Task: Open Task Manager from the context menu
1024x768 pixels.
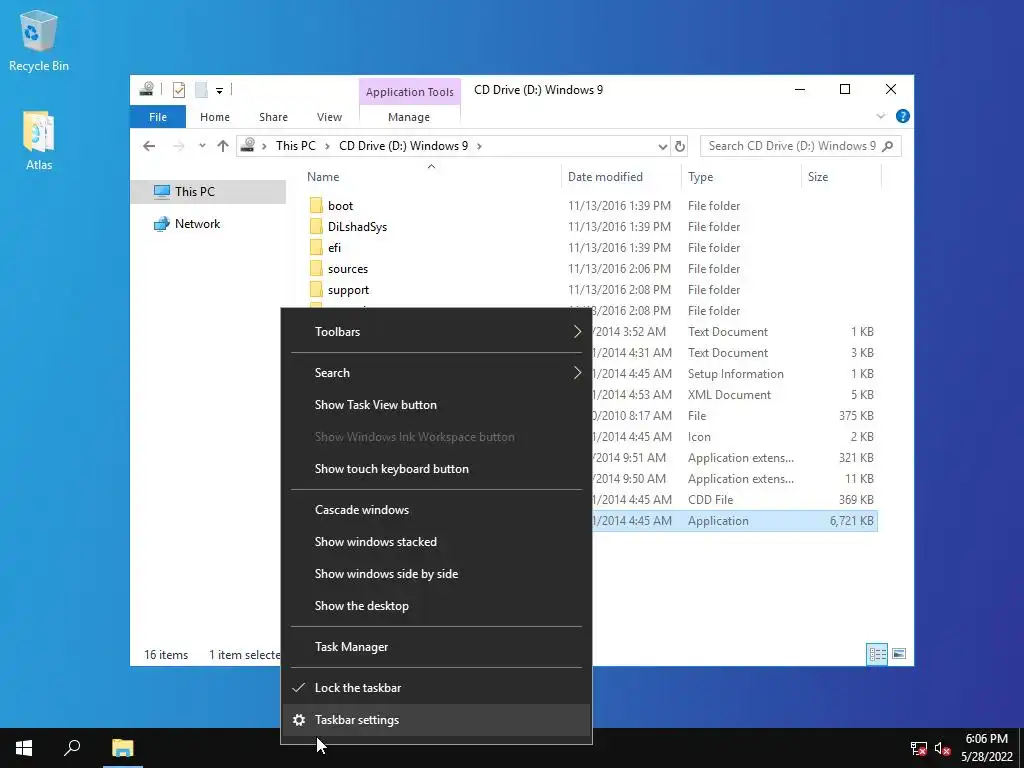Action: coord(436,647)
